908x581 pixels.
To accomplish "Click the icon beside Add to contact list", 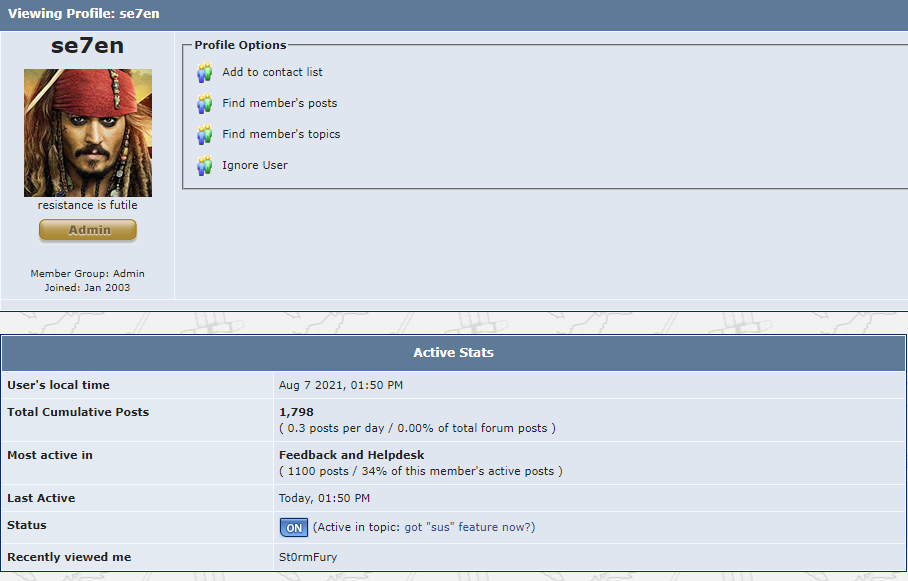I will pyautogui.click(x=205, y=73).
